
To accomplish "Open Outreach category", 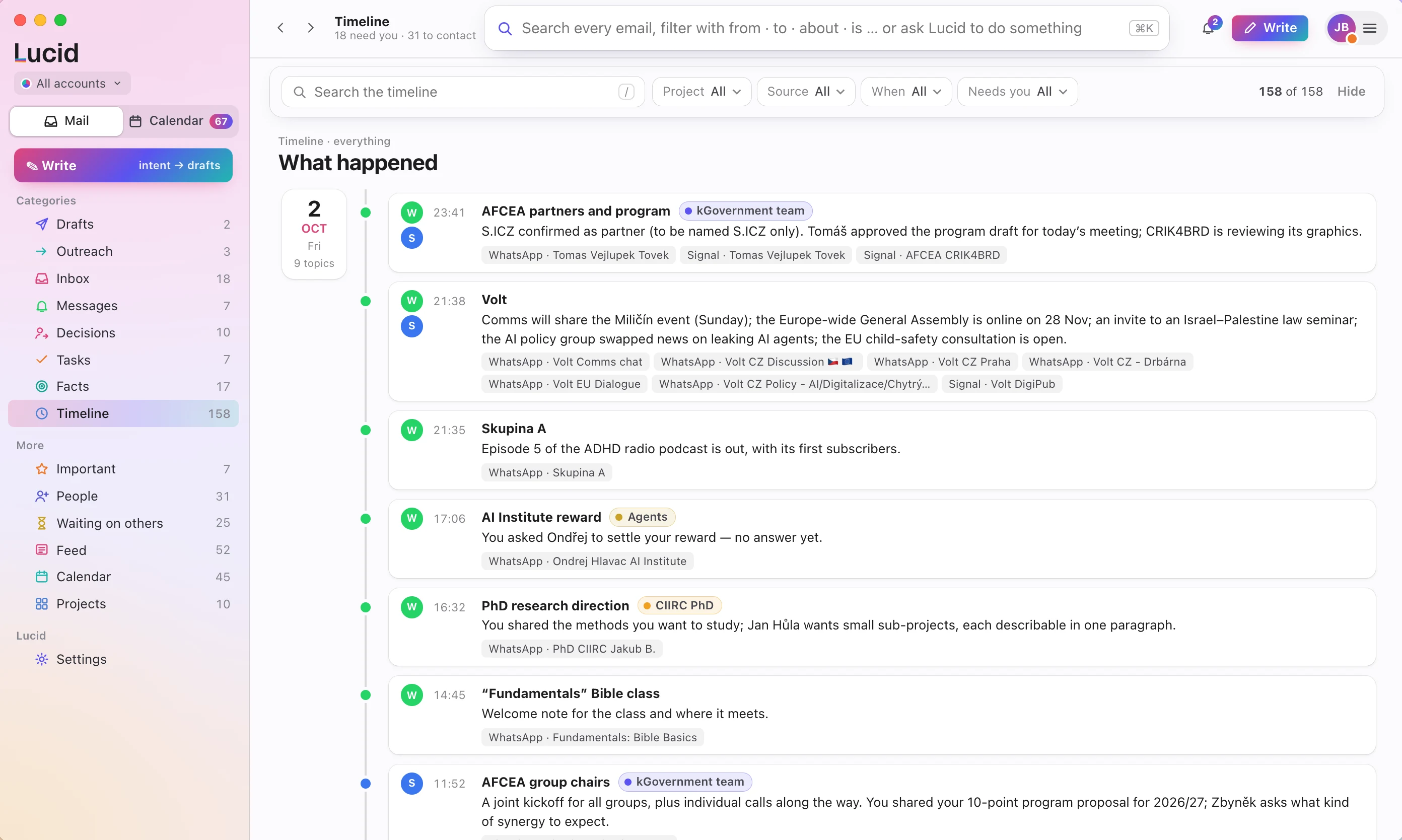I will tap(123, 251).
